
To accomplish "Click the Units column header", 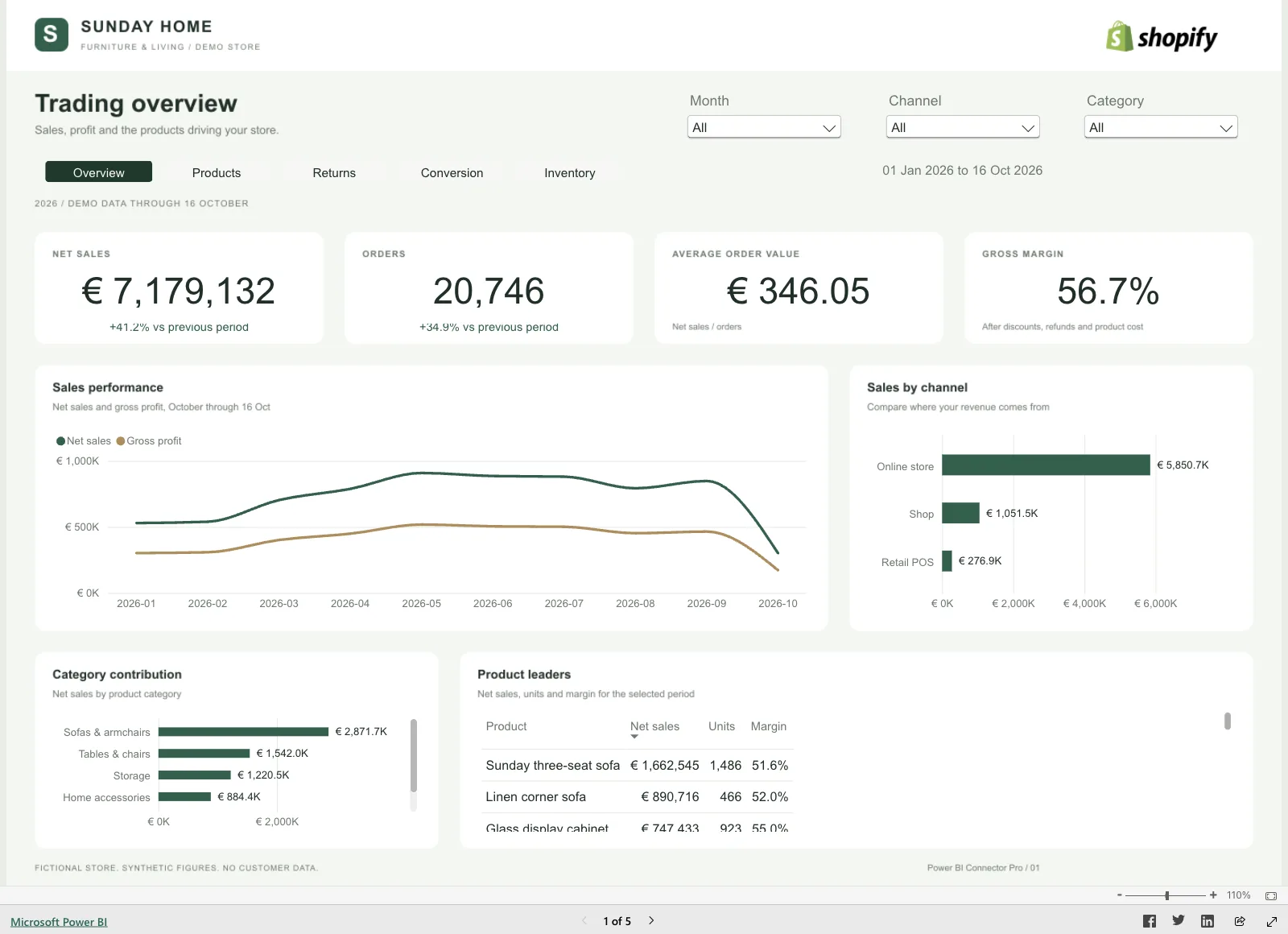I will [x=721, y=726].
